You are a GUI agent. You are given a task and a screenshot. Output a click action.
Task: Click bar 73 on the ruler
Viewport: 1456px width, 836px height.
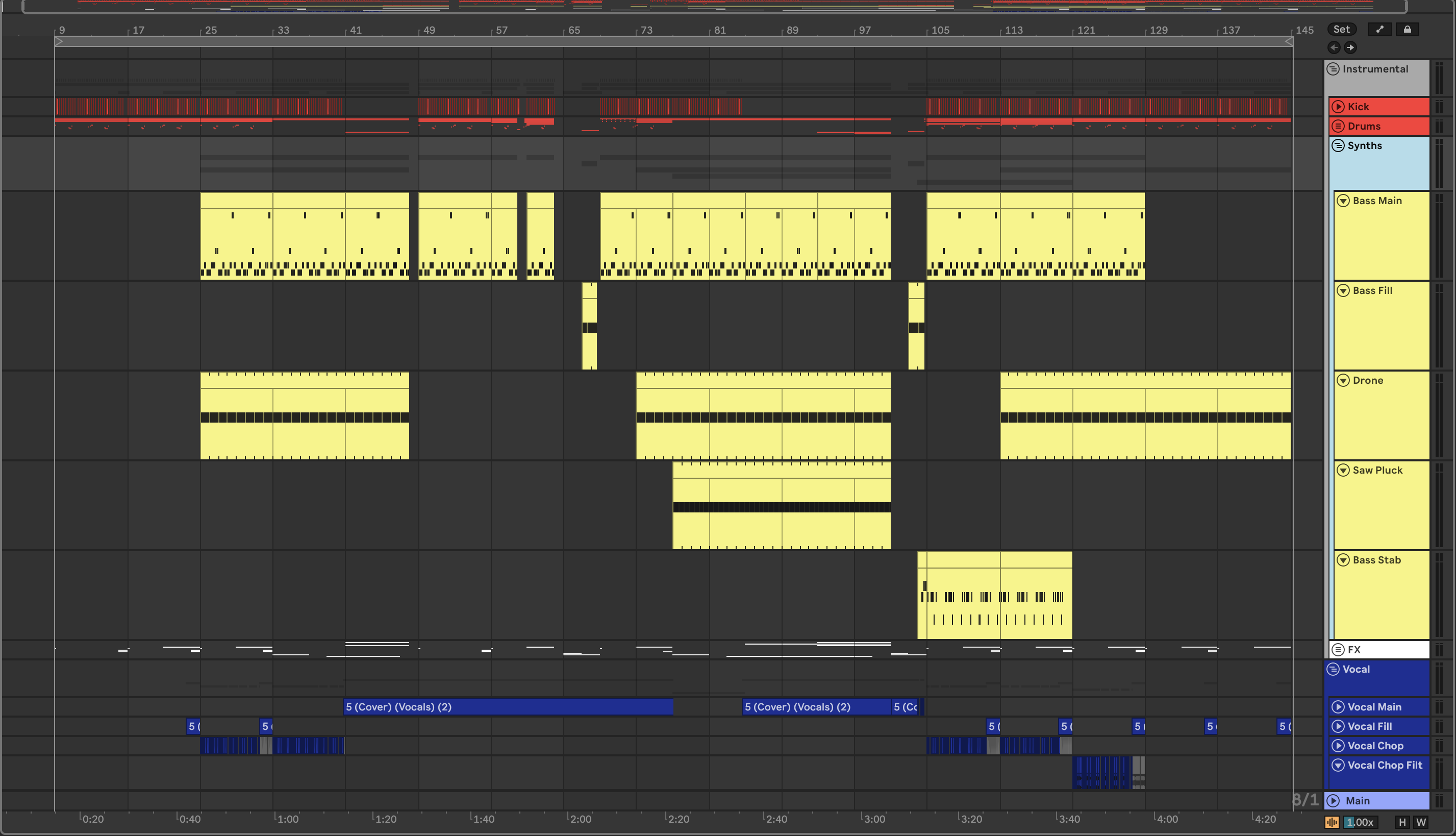click(646, 30)
